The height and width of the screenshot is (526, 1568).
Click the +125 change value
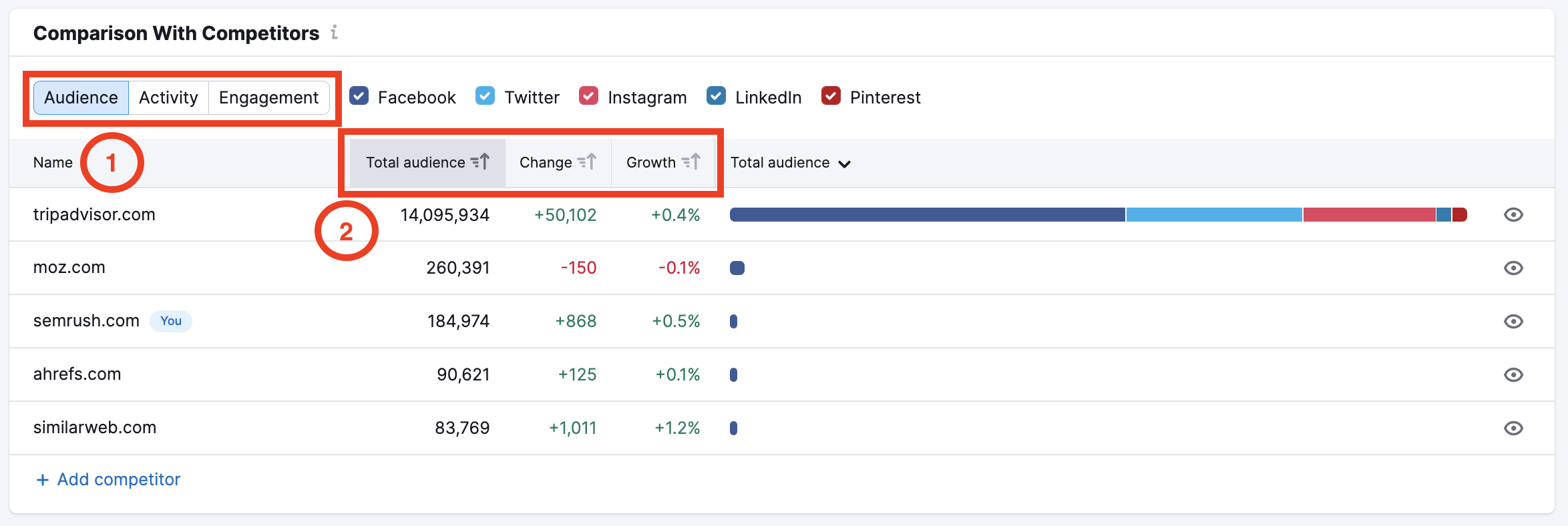coord(578,374)
